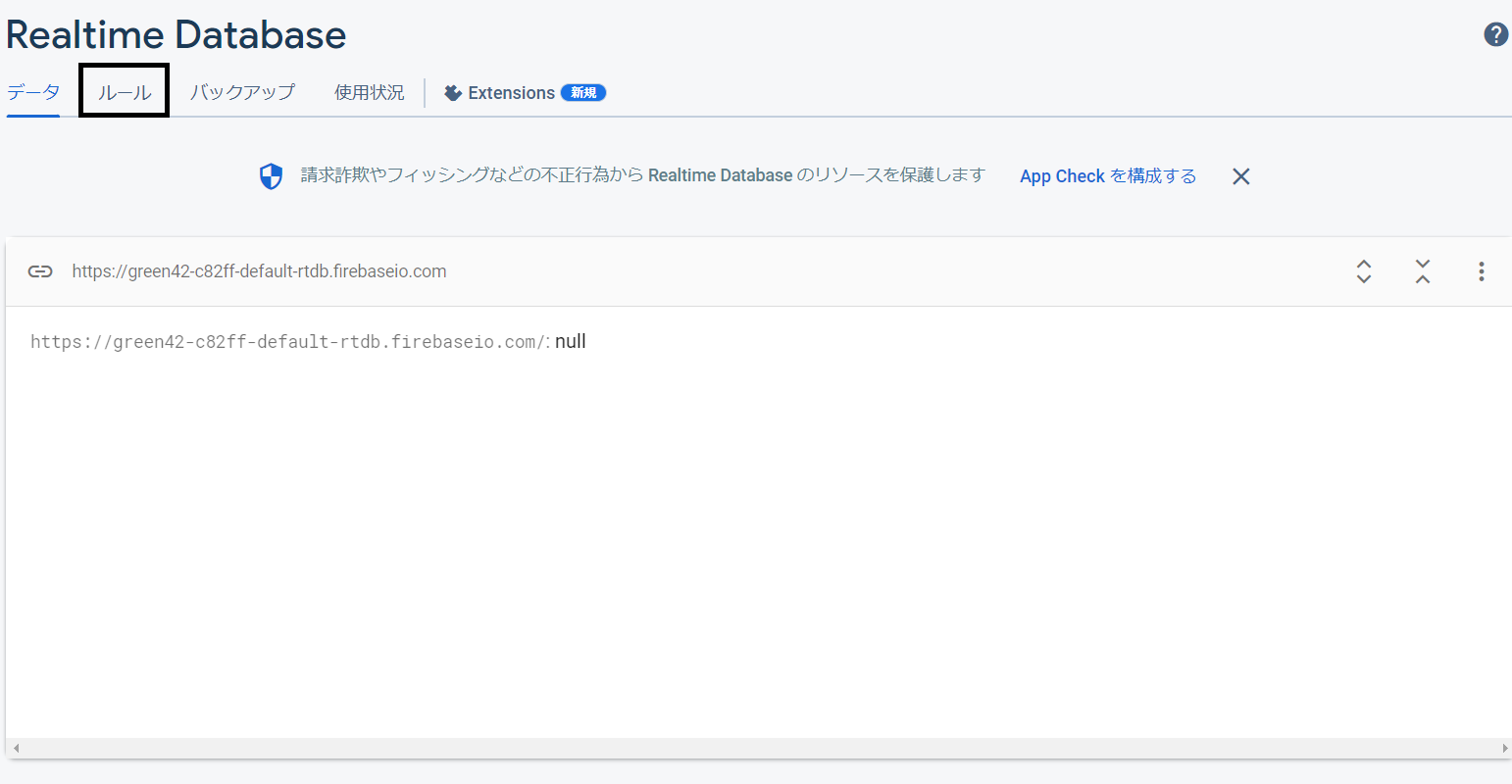Select the root node URL in data tree
Viewport: 1512px width, 784px height.
tap(289, 342)
